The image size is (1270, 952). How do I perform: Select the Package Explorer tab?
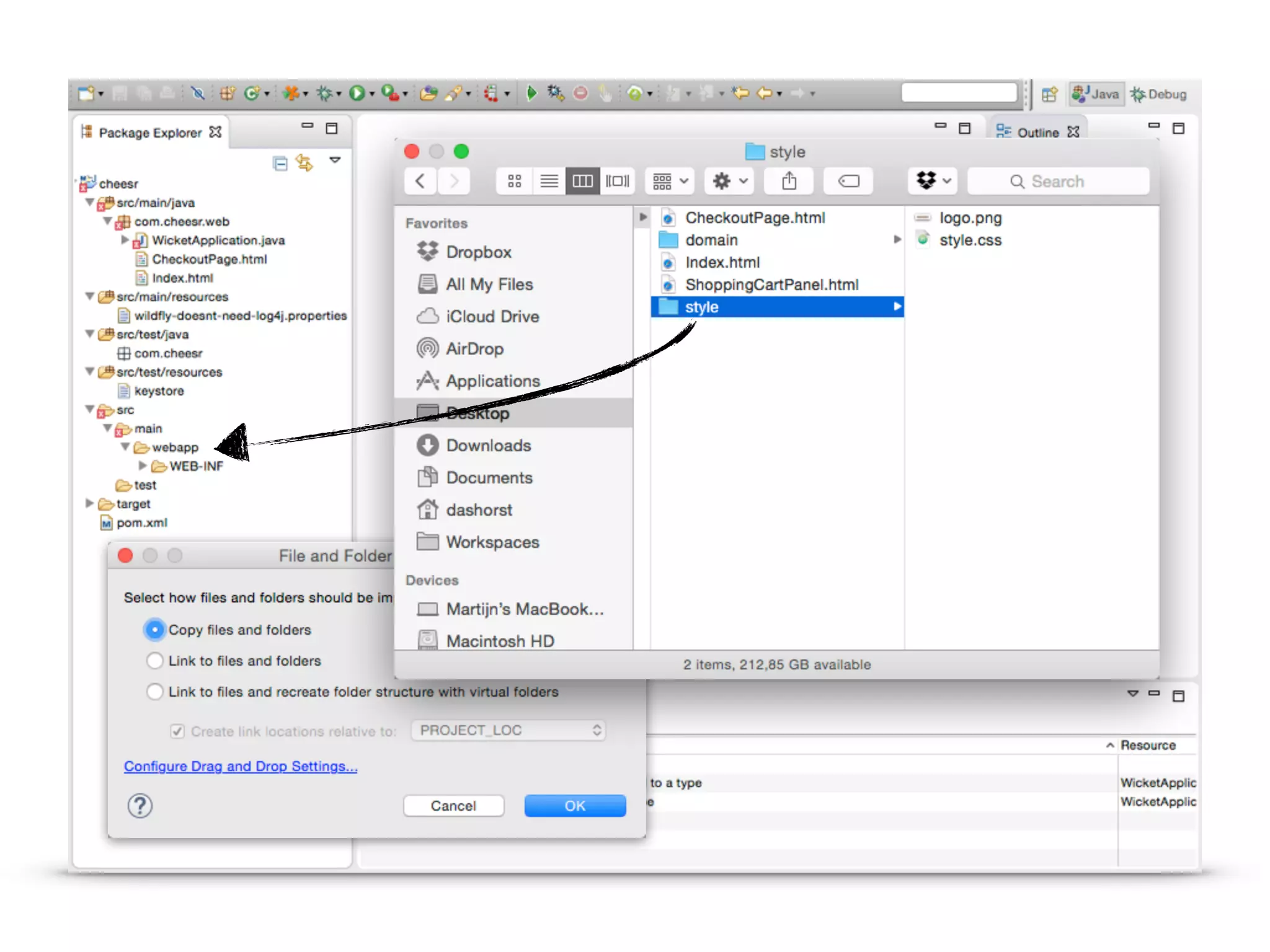[x=150, y=133]
